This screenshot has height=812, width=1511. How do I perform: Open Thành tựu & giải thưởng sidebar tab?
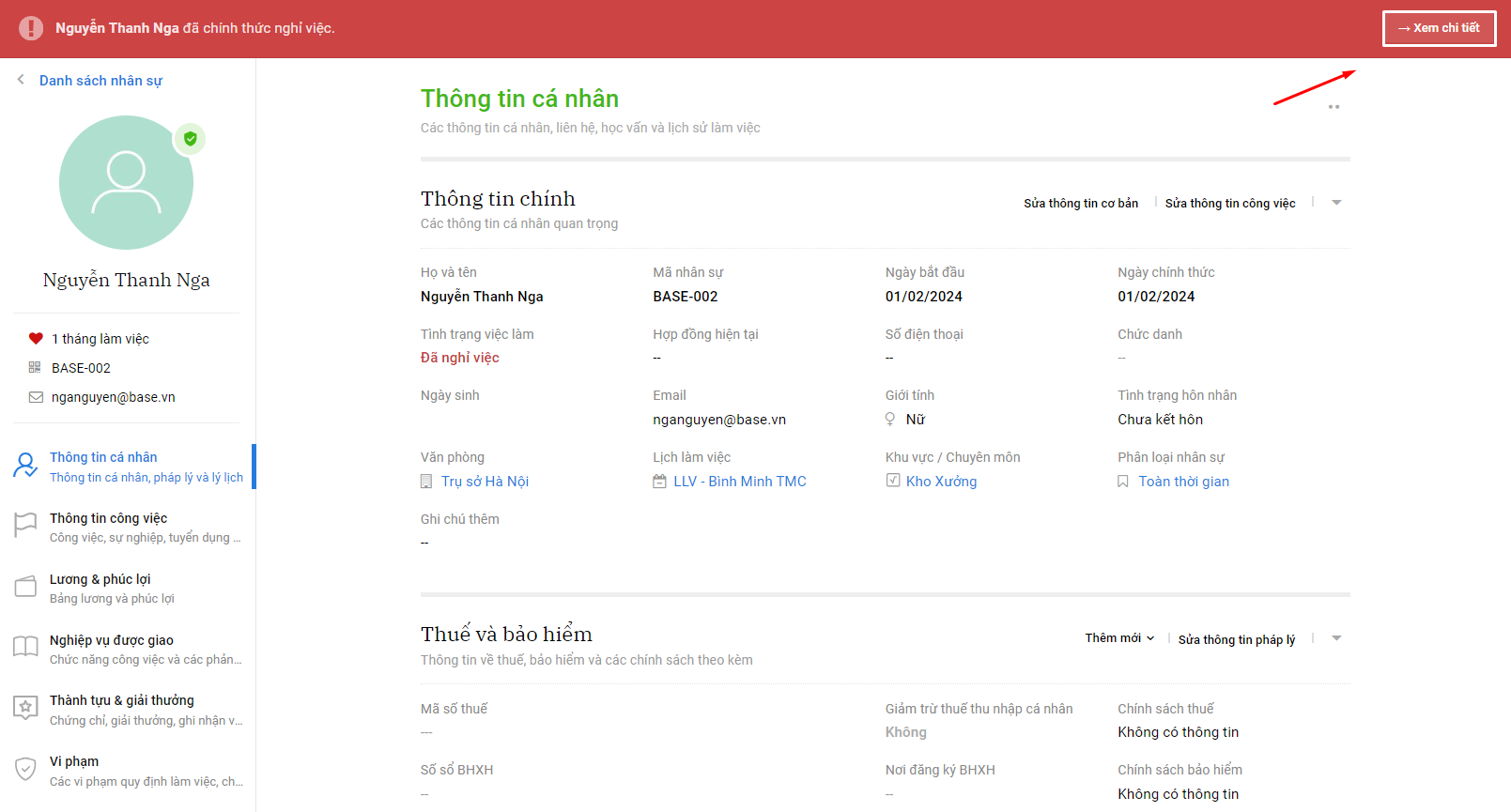click(x=128, y=710)
